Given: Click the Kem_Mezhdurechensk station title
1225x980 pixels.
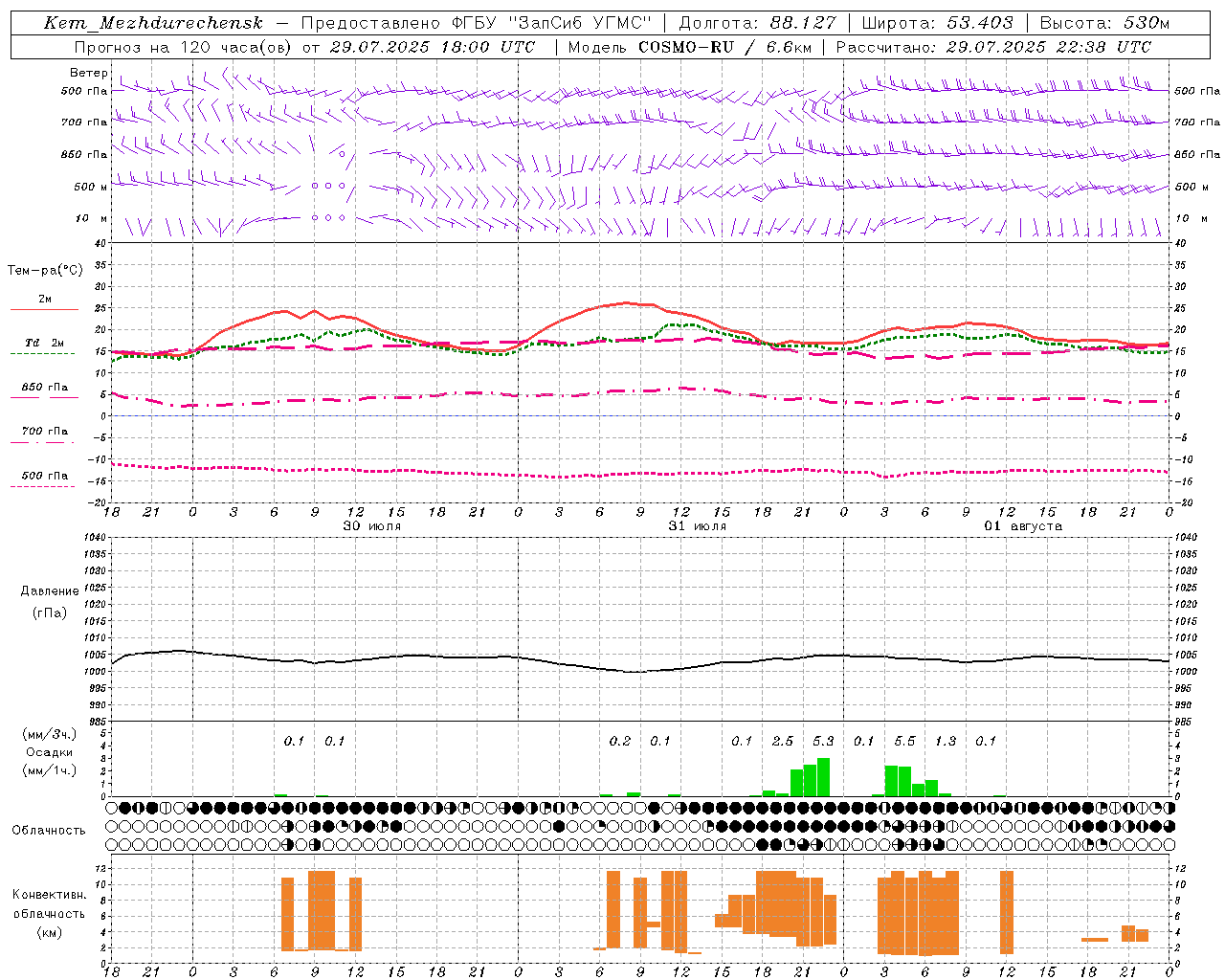Looking at the screenshot, I should (x=153, y=23).
